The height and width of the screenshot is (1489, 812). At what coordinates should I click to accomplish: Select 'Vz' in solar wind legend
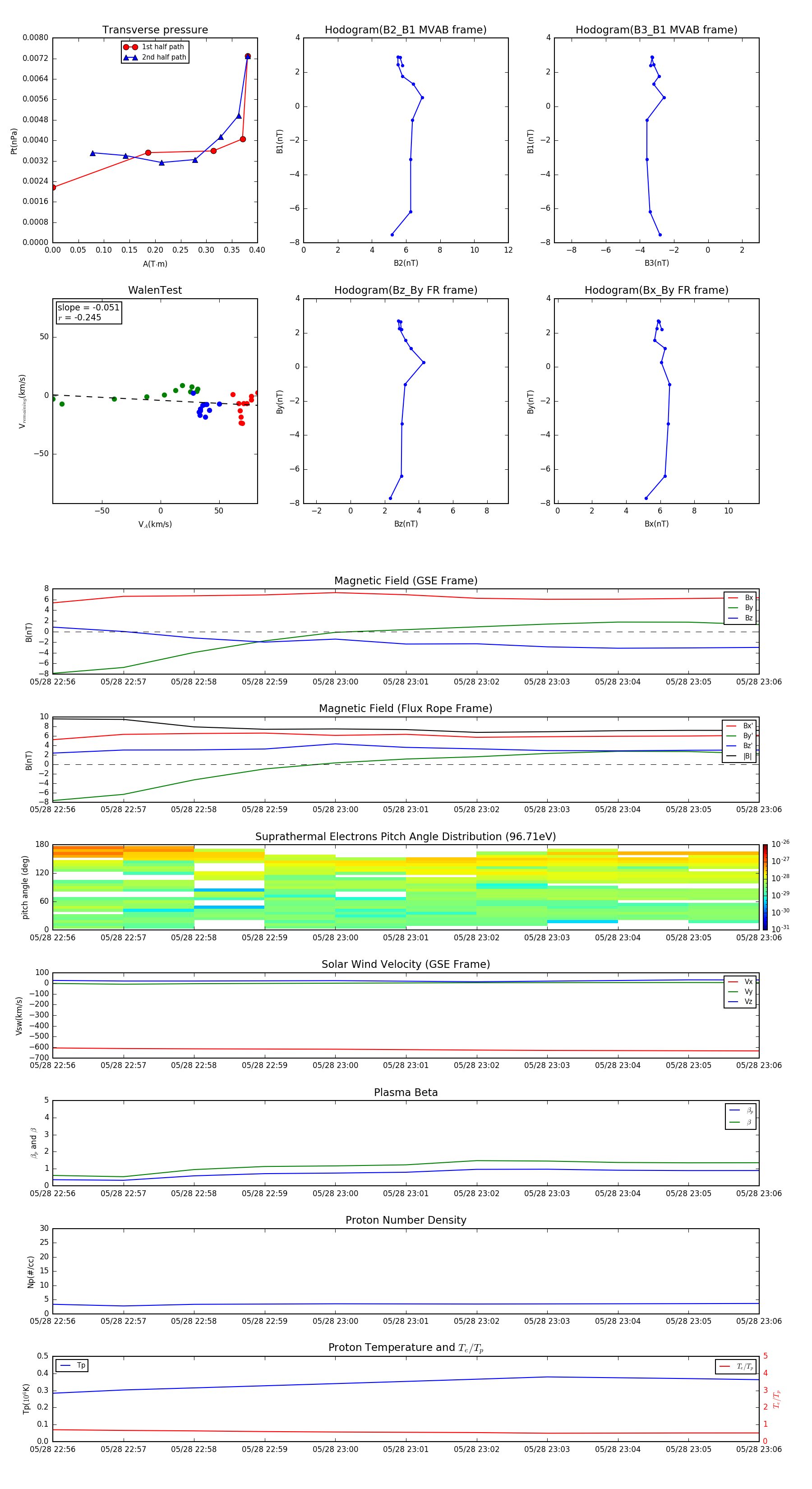pos(740,1001)
